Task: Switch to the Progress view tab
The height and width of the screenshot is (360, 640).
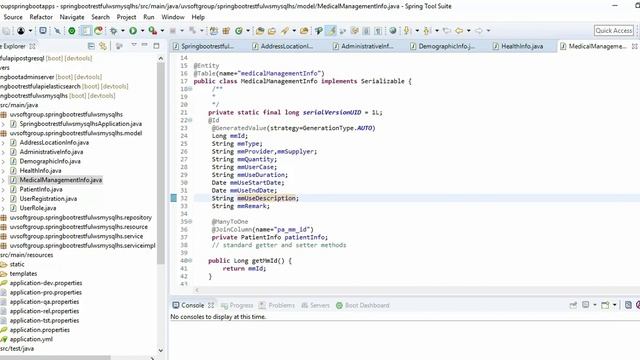Action: (237, 305)
